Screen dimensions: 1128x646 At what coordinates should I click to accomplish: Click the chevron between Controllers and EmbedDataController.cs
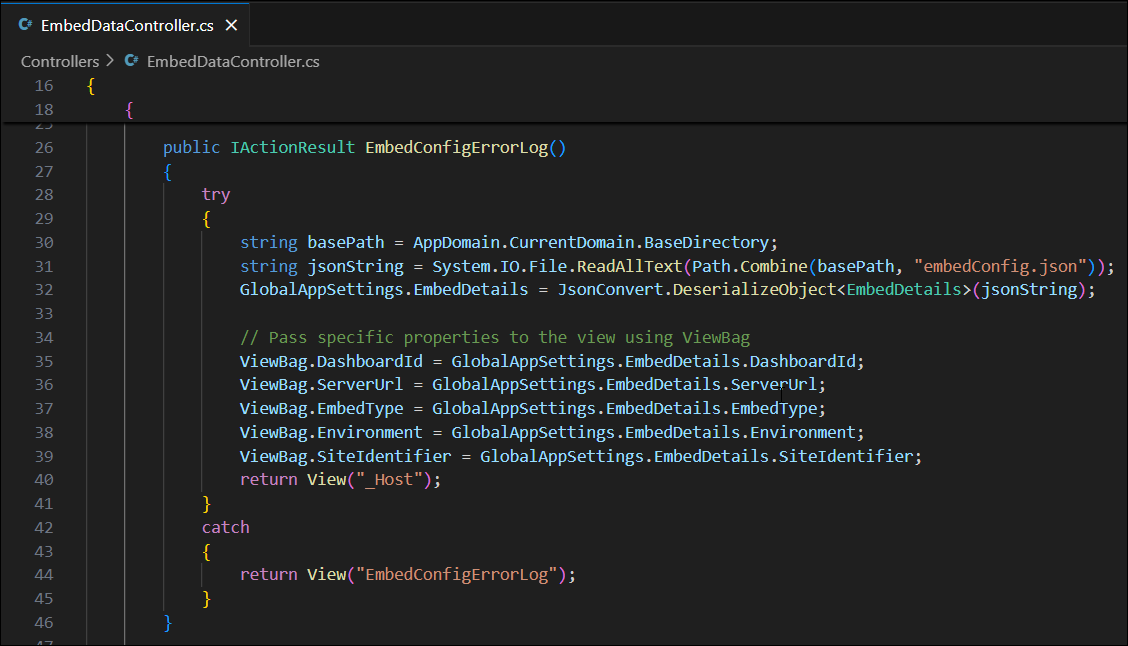(x=109, y=61)
